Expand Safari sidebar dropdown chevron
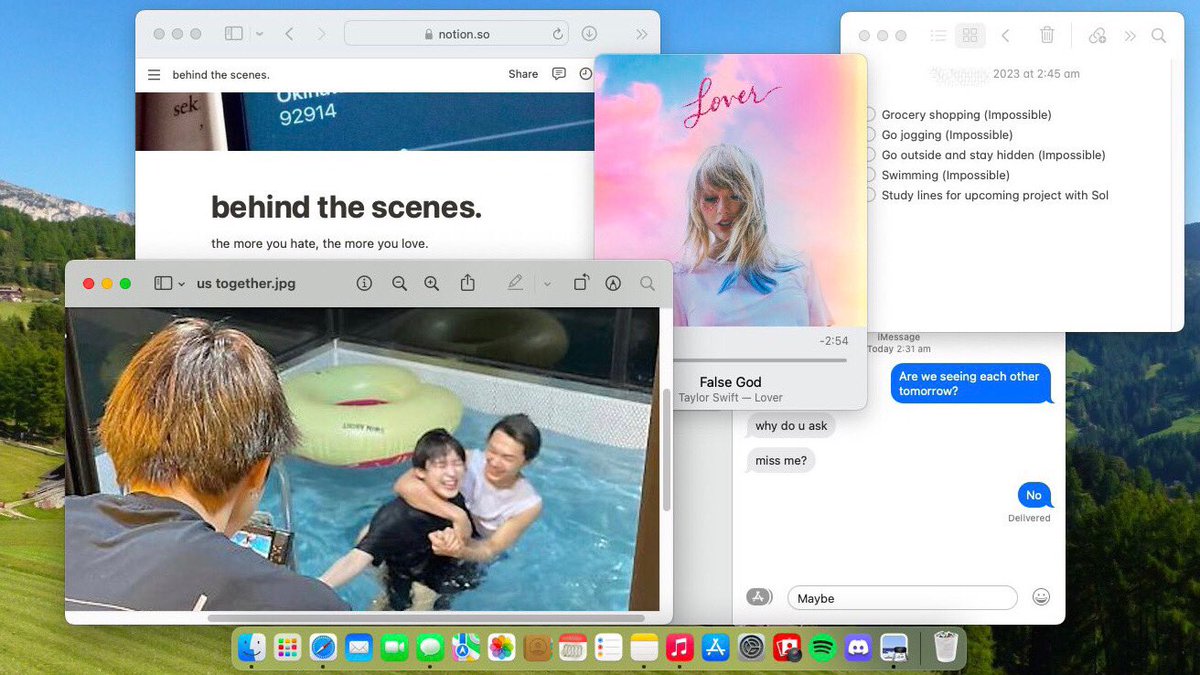 pos(259,34)
